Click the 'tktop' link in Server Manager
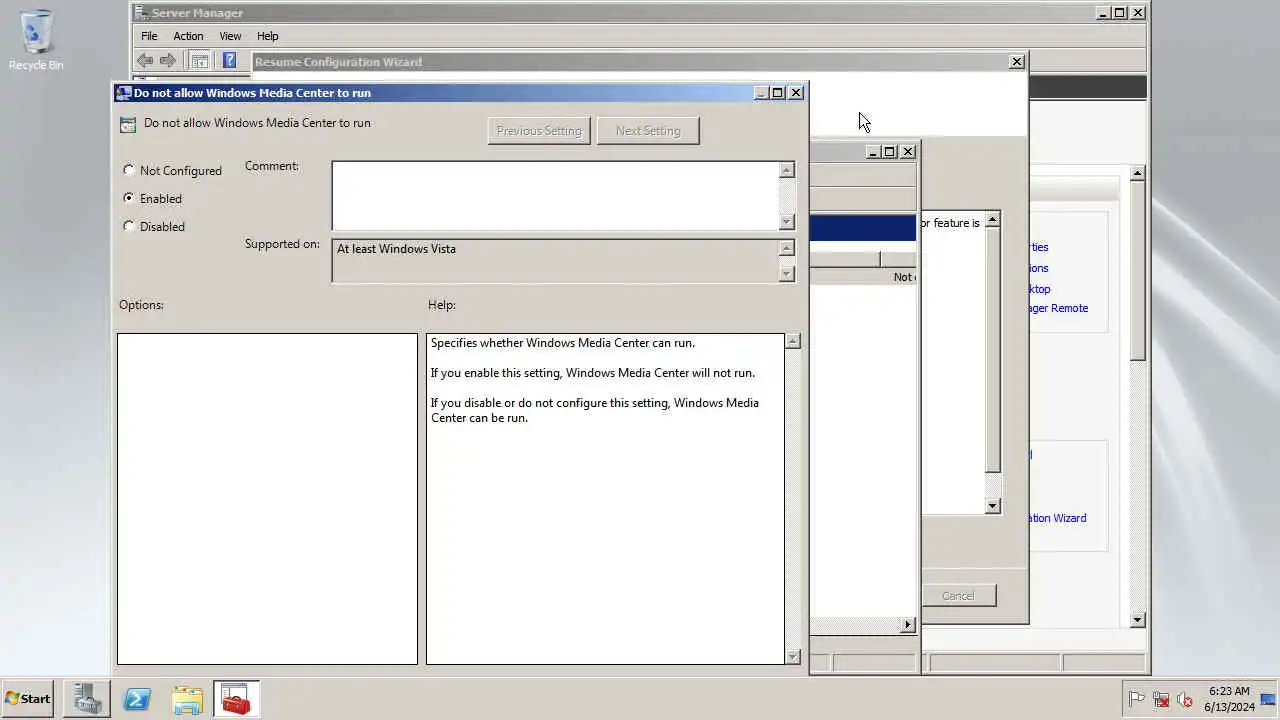The height and width of the screenshot is (720, 1280). (x=1039, y=289)
